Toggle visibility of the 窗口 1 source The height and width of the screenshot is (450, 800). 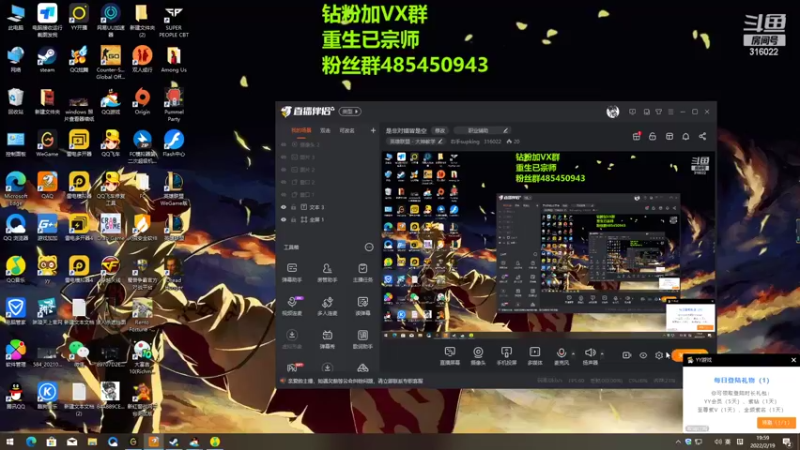tap(284, 194)
